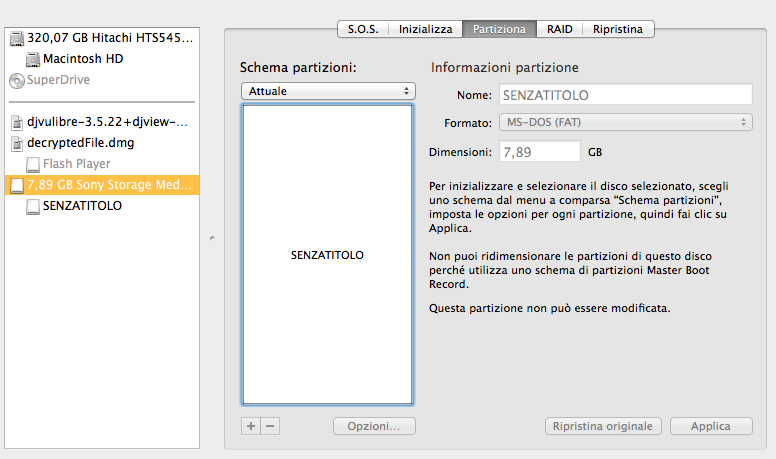This screenshot has height=459, width=776.
Task: Click the Sony Storage Media drive icon
Action: tap(16, 185)
